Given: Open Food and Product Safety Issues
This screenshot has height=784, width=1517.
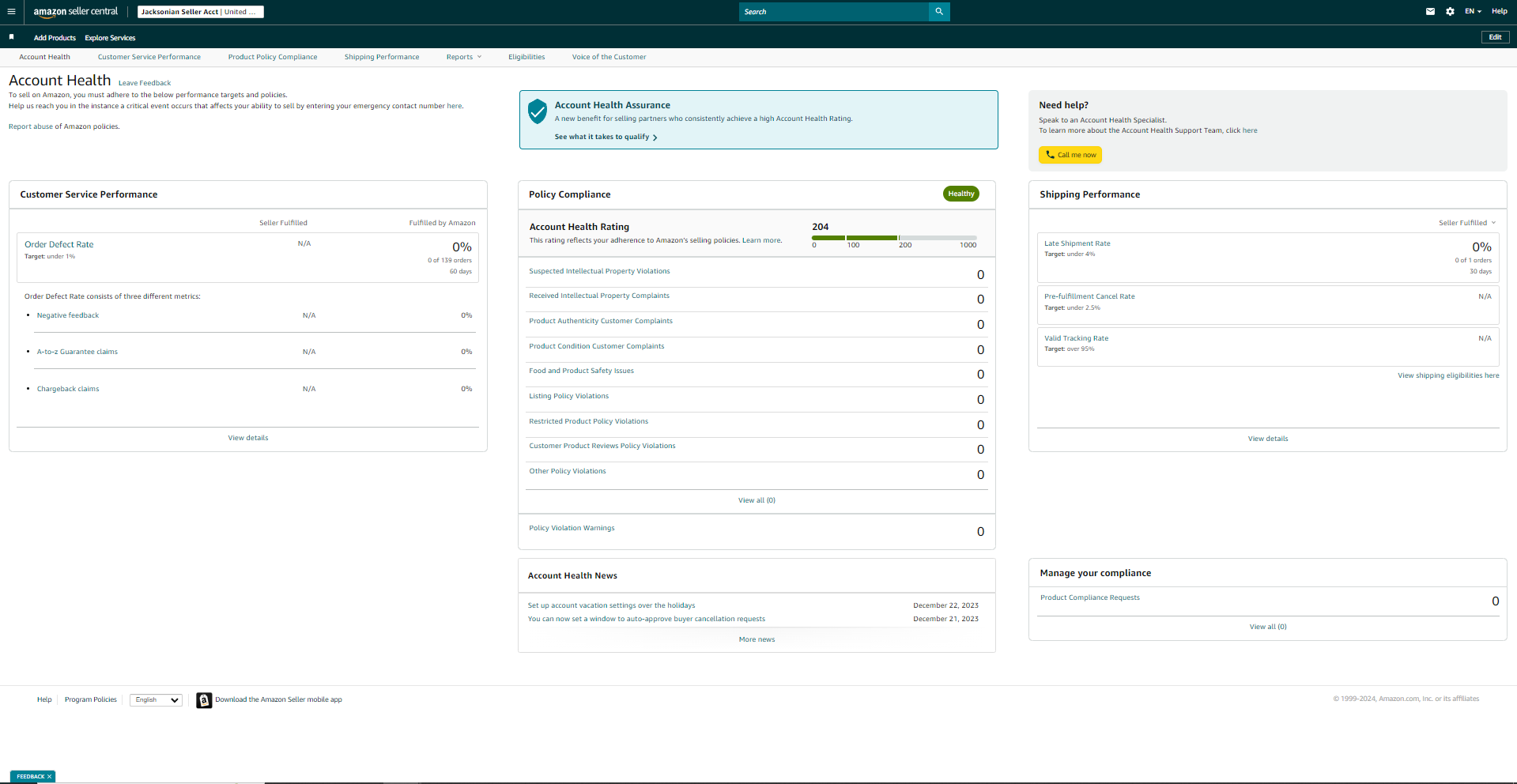Looking at the screenshot, I should [x=581, y=371].
